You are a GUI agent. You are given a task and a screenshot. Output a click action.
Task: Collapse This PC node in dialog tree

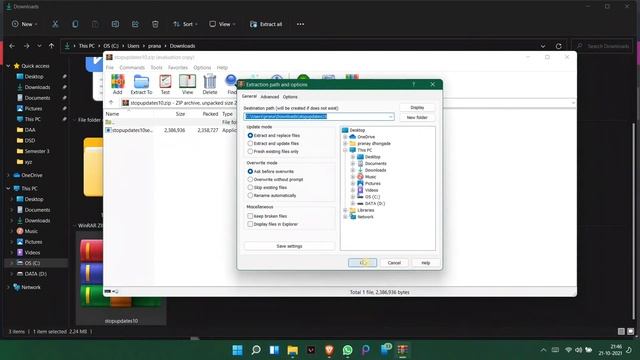point(345,150)
